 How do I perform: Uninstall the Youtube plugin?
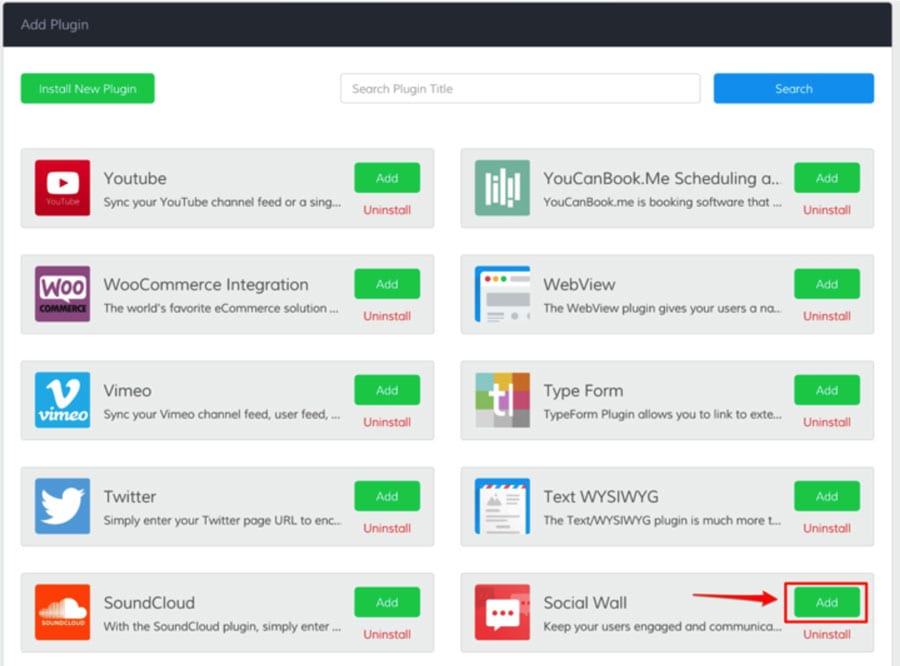pyautogui.click(x=387, y=210)
